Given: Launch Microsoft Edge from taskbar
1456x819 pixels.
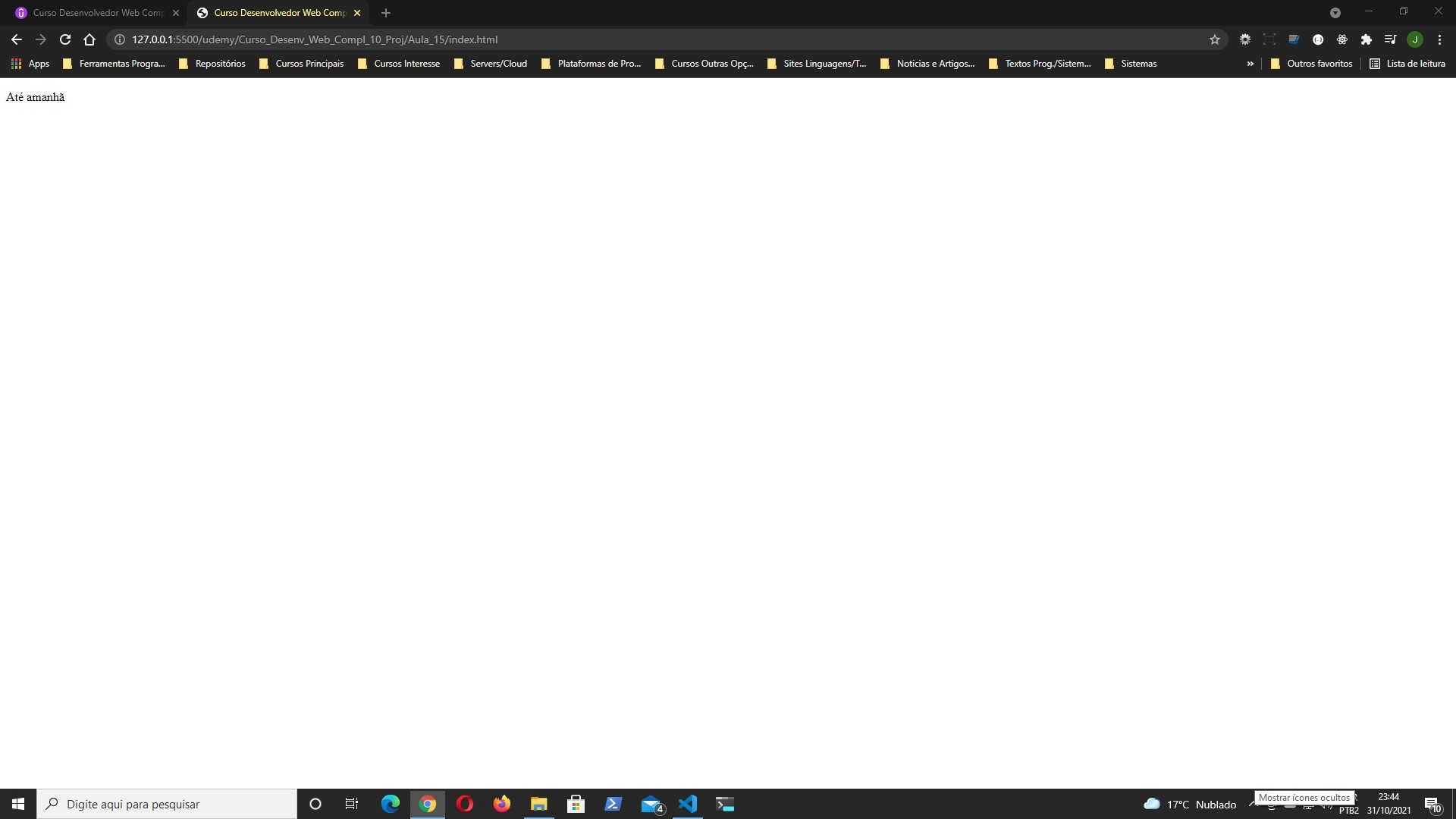Looking at the screenshot, I should coord(390,804).
